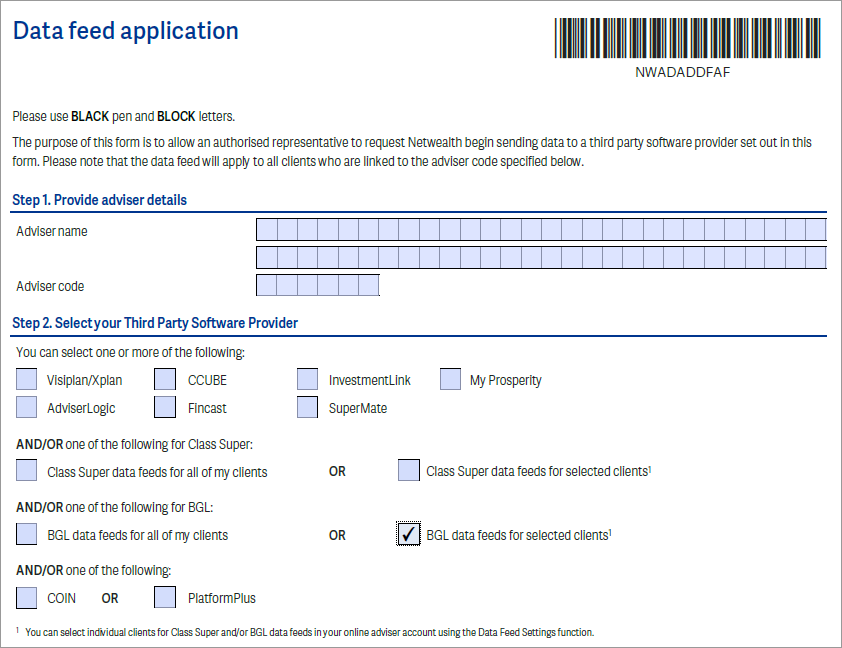Uncheck BGL data feeds for selected clients

(408, 534)
